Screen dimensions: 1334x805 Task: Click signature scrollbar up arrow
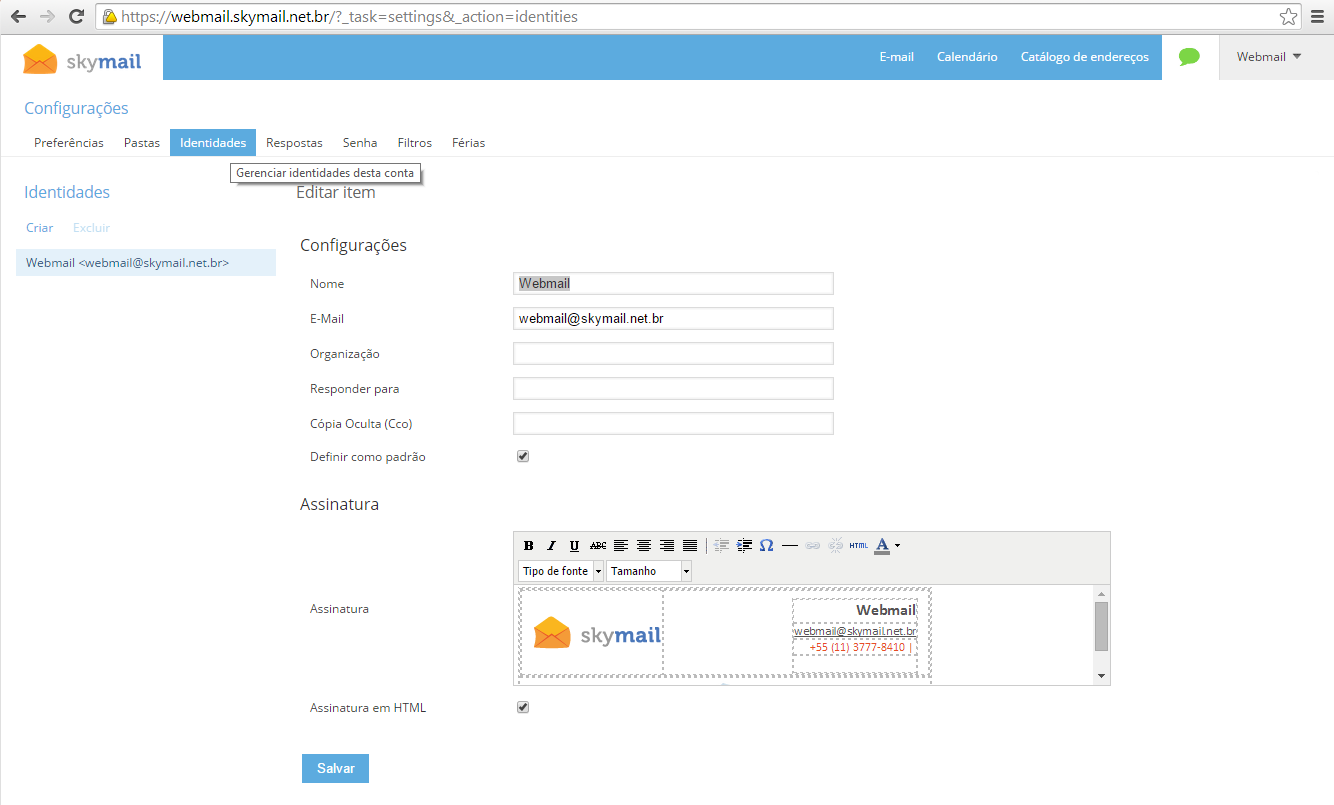[x=1102, y=593]
